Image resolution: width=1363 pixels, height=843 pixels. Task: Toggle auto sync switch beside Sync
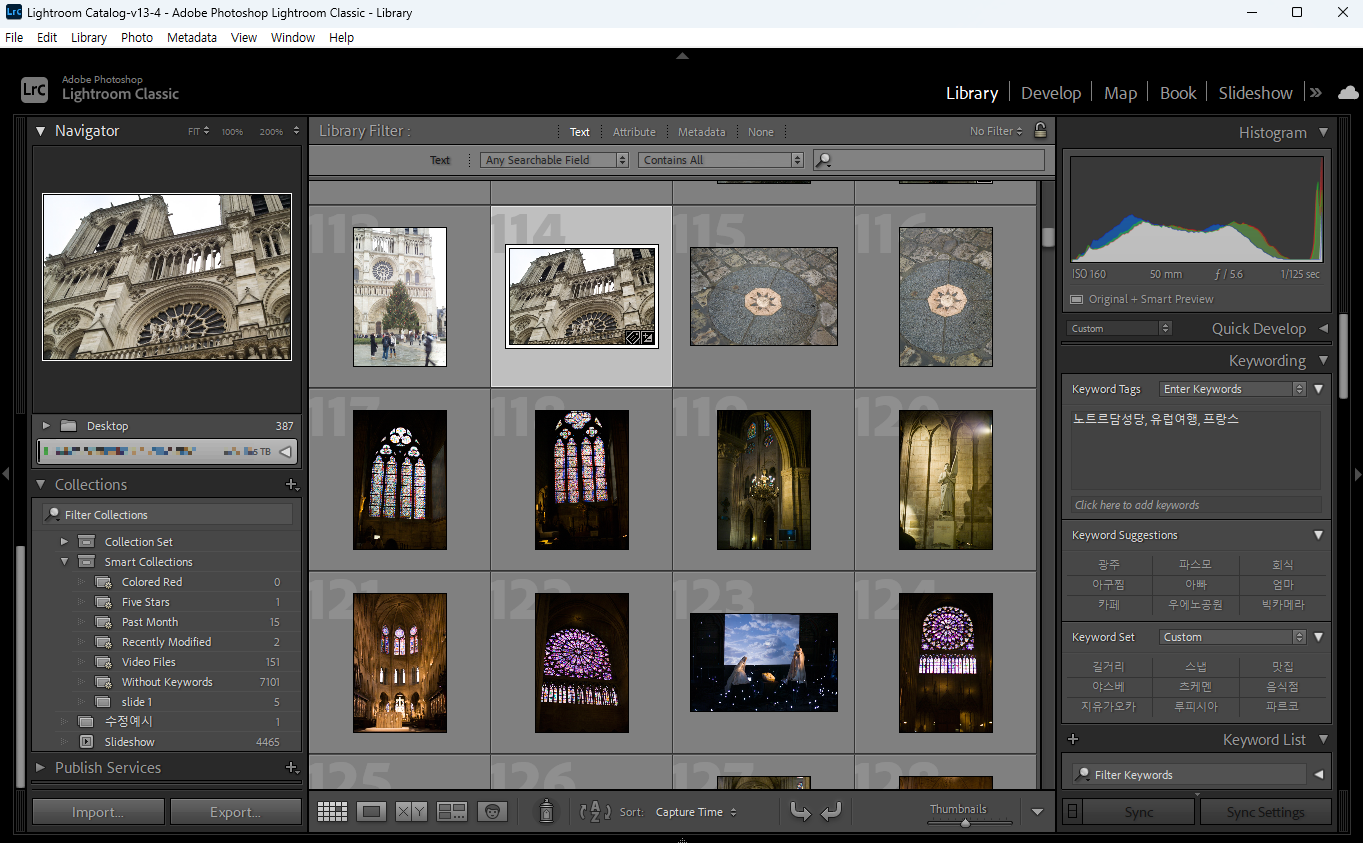coord(1072,812)
